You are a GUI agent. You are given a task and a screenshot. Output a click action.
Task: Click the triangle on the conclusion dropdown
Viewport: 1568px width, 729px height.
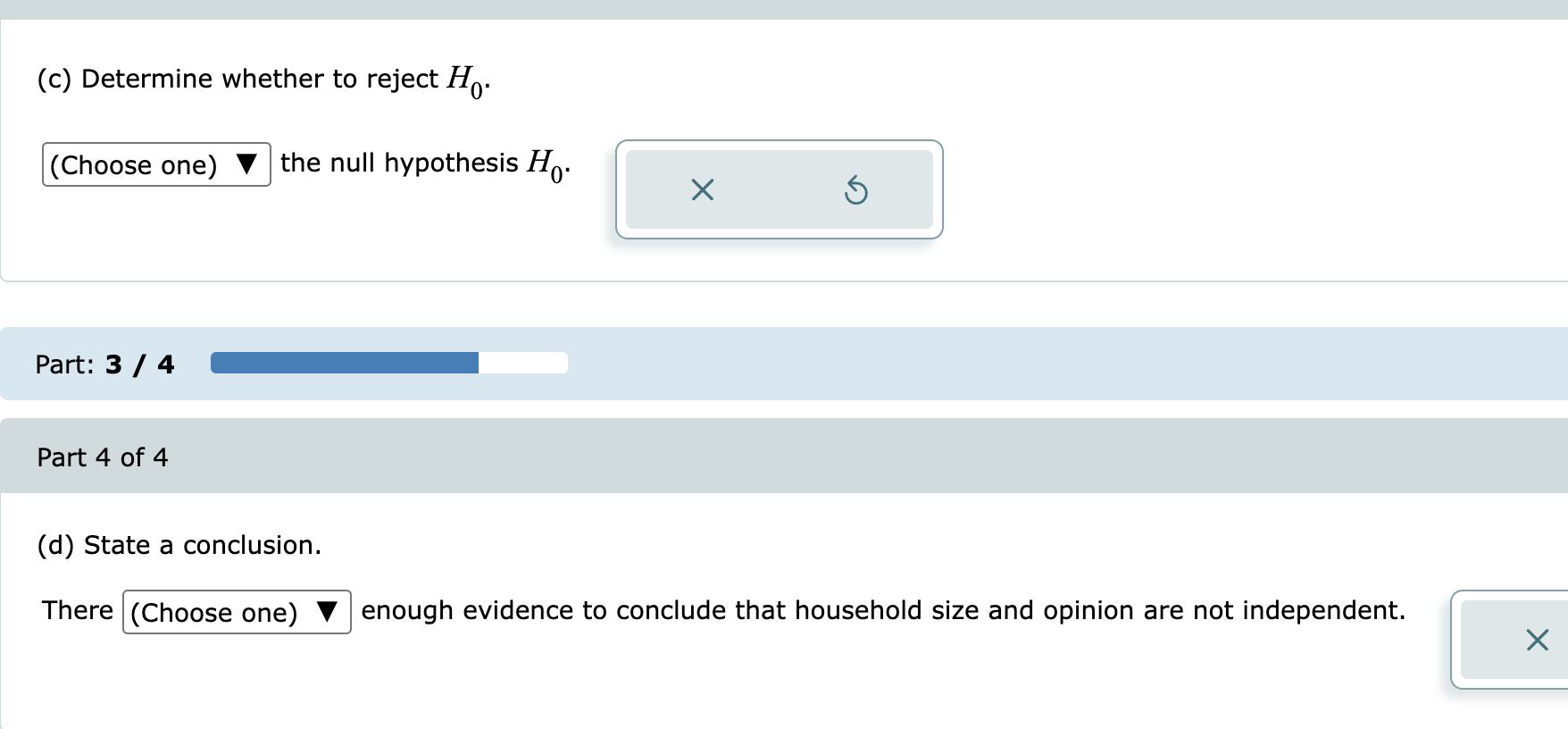(x=327, y=611)
